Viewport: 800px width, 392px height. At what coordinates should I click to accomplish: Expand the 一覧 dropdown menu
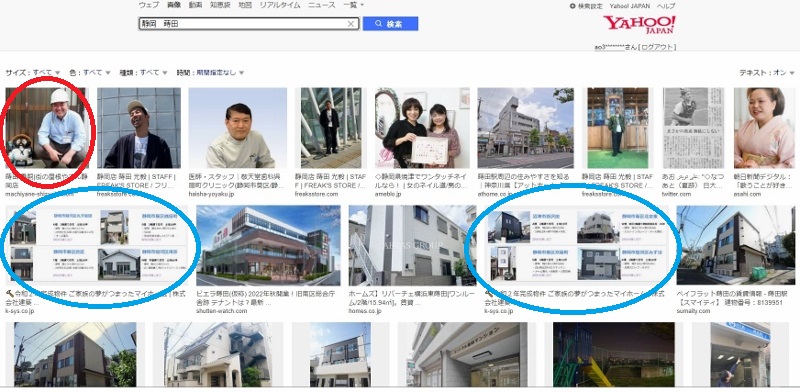pos(354,5)
